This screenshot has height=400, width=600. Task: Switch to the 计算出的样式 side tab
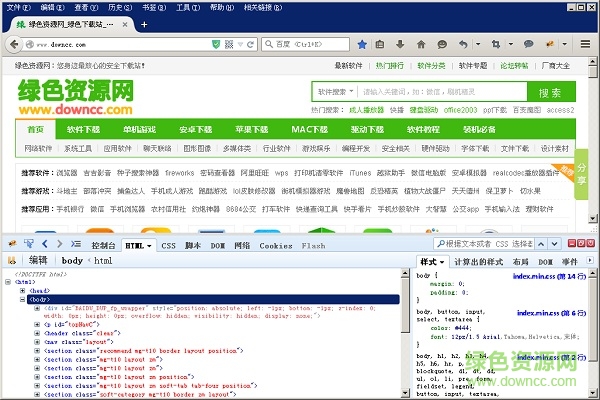pos(478,262)
